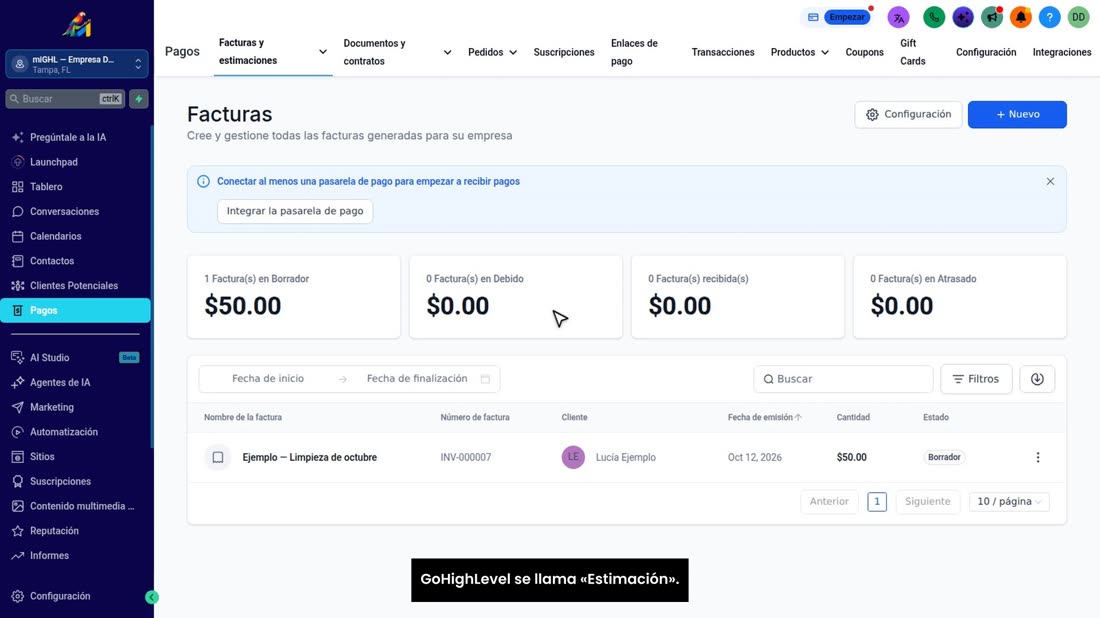Open the top nav Configuración tab

[986, 52]
